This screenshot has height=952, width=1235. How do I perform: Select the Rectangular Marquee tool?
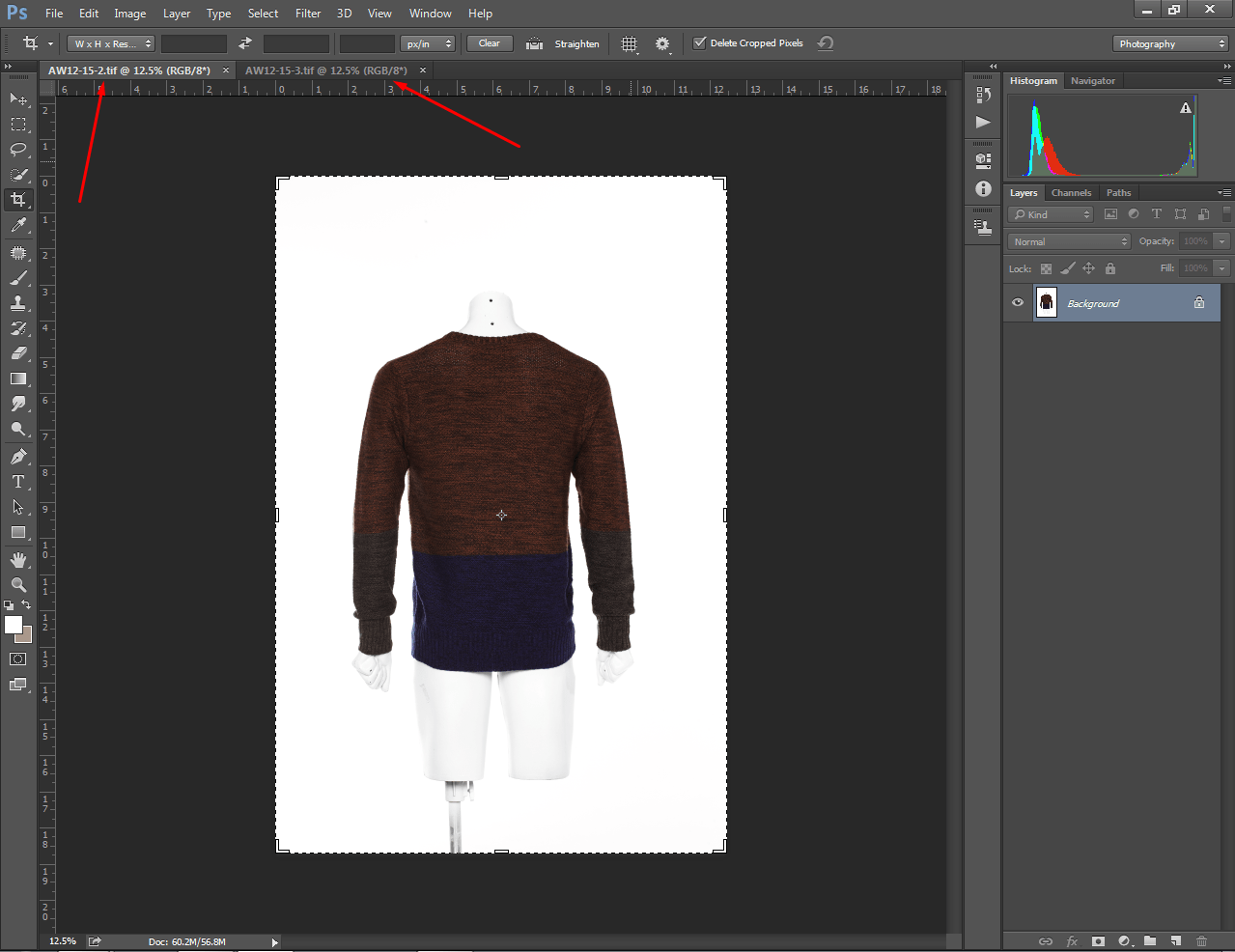point(18,124)
